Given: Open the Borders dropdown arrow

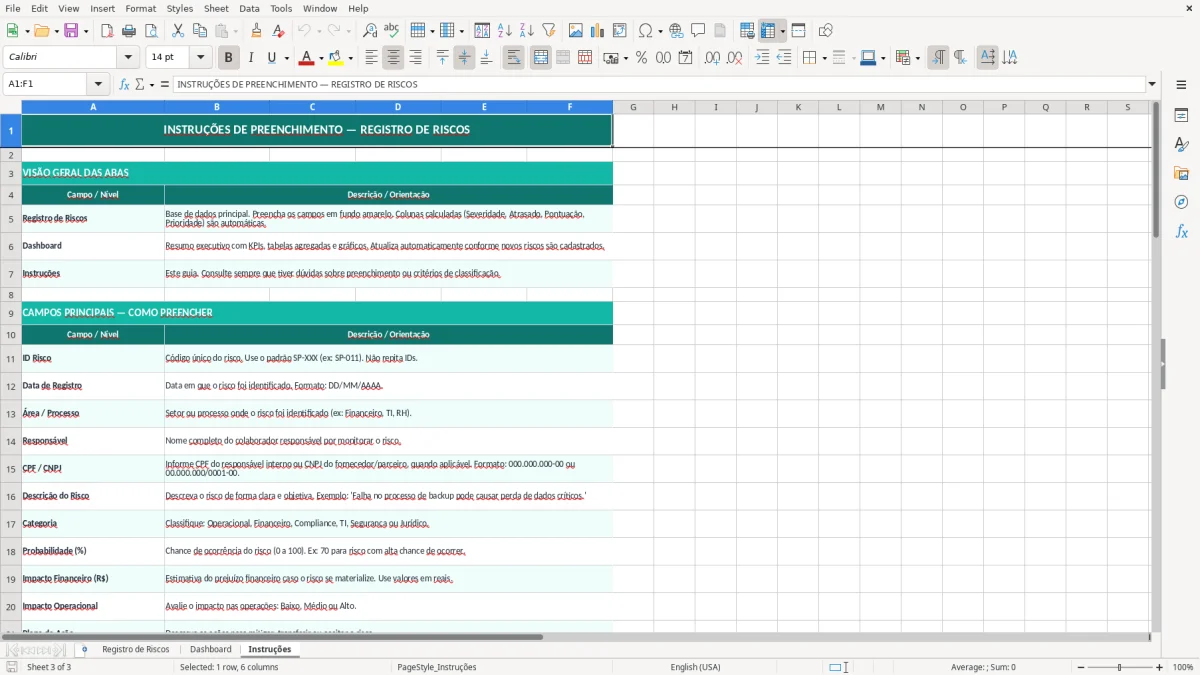Looking at the screenshot, I should (824, 58).
